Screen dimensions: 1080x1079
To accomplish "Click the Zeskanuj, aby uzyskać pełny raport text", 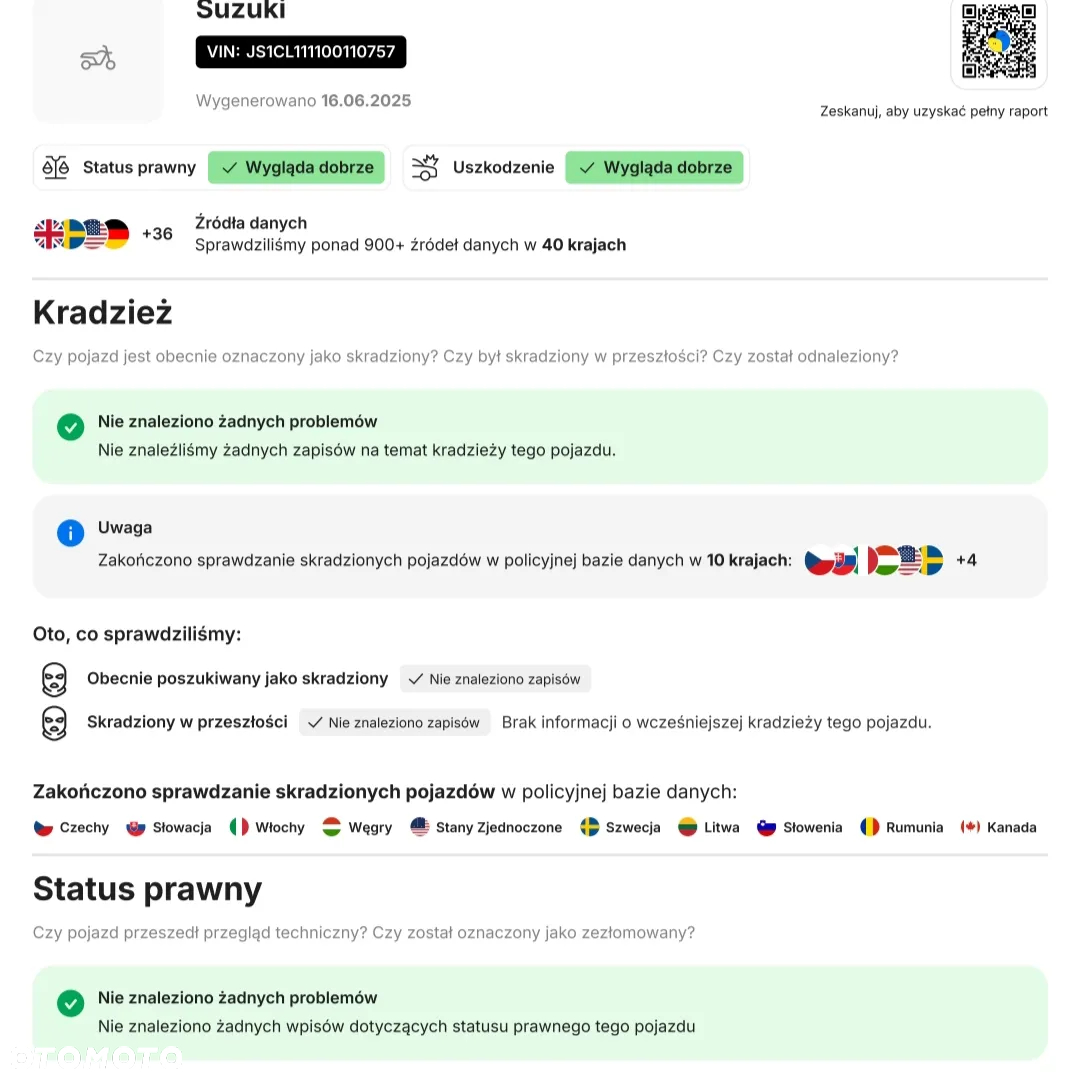I will point(933,112).
